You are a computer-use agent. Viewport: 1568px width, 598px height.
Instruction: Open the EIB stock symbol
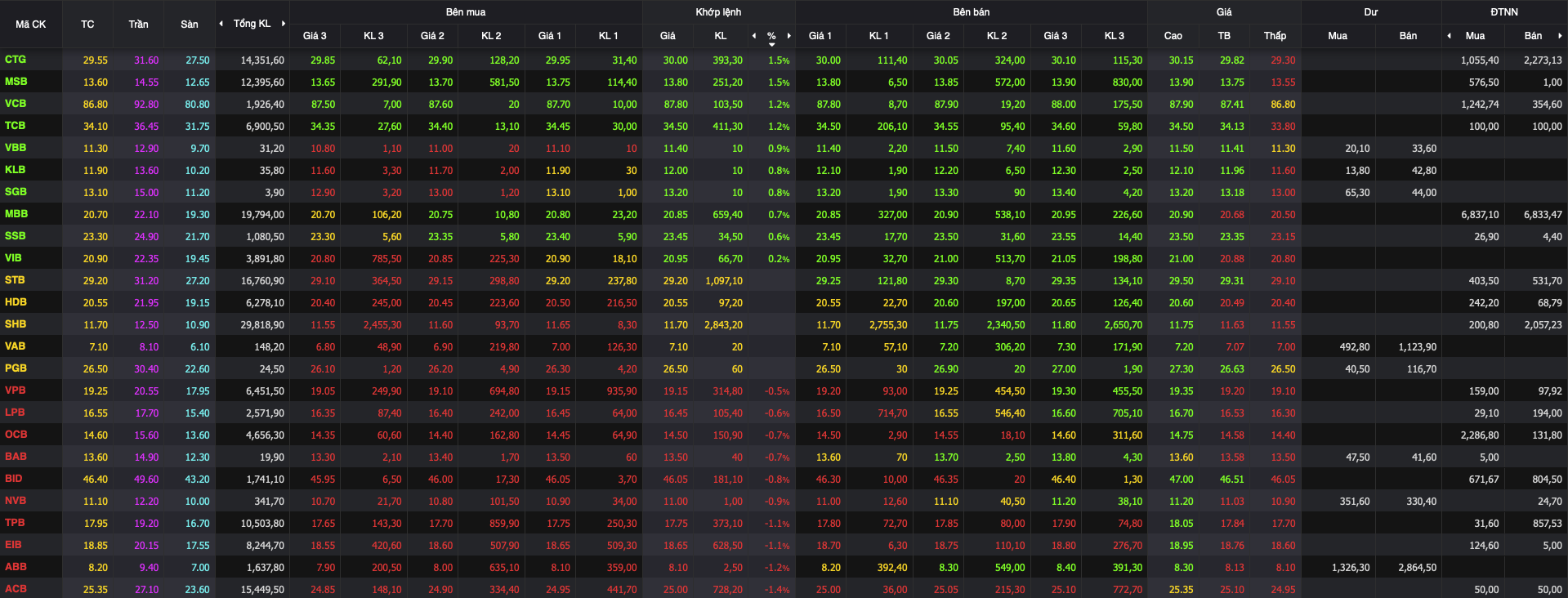coord(13,545)
